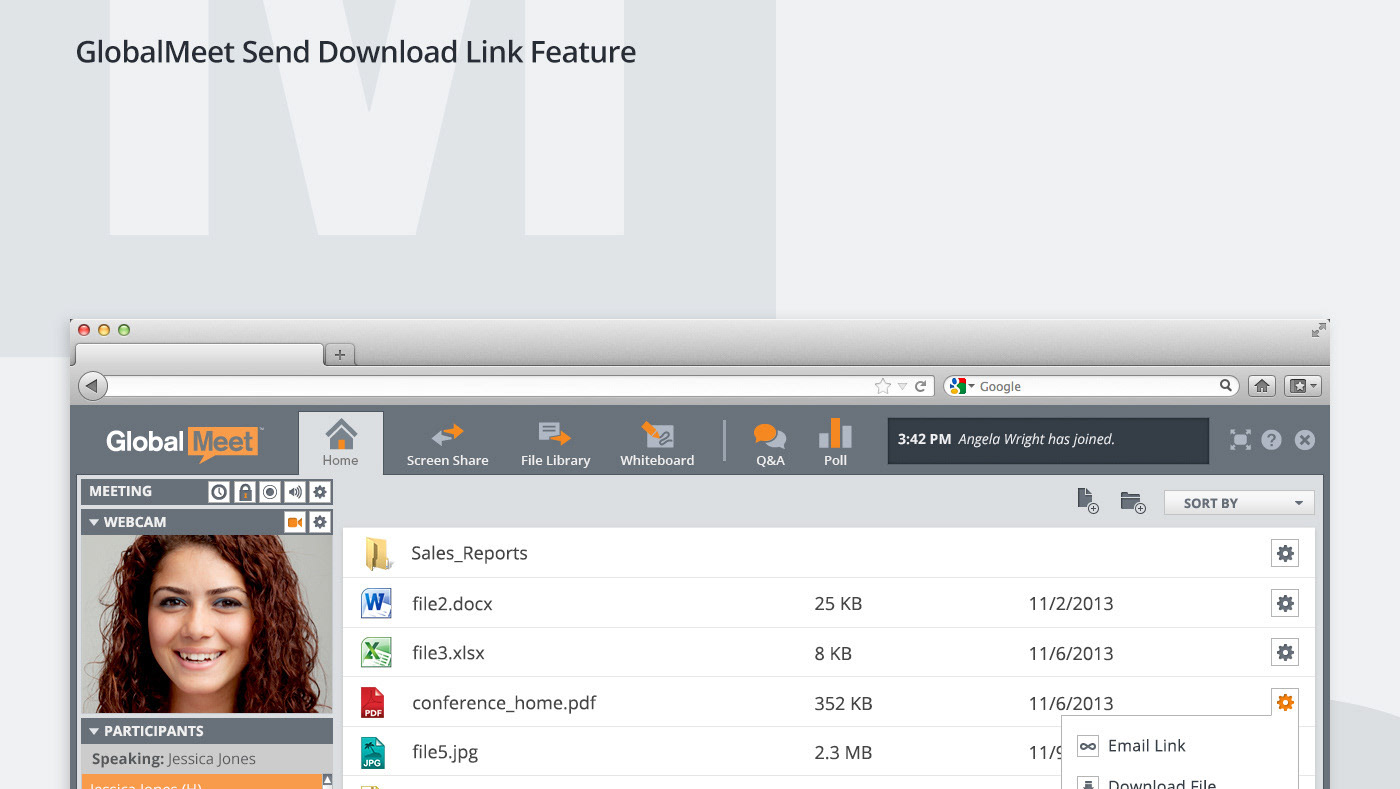Collapse the Webcam panel
The height and width of the screenshot is (789, 1400).
pyautogui.click(x=95, y=522)
